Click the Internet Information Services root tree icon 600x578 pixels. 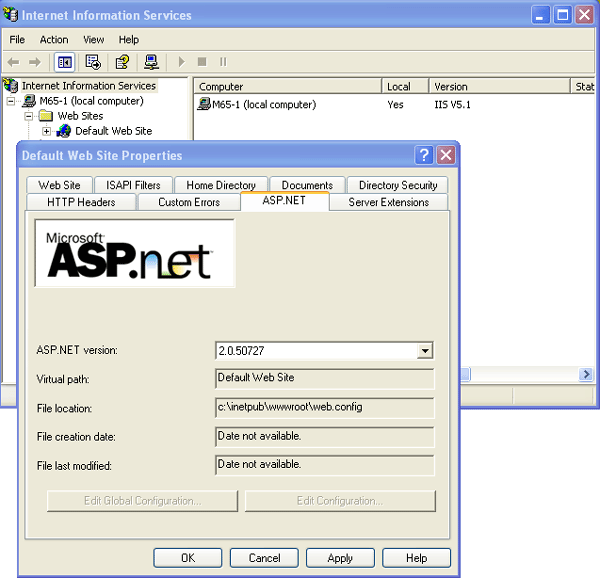(x=11, y=85)
